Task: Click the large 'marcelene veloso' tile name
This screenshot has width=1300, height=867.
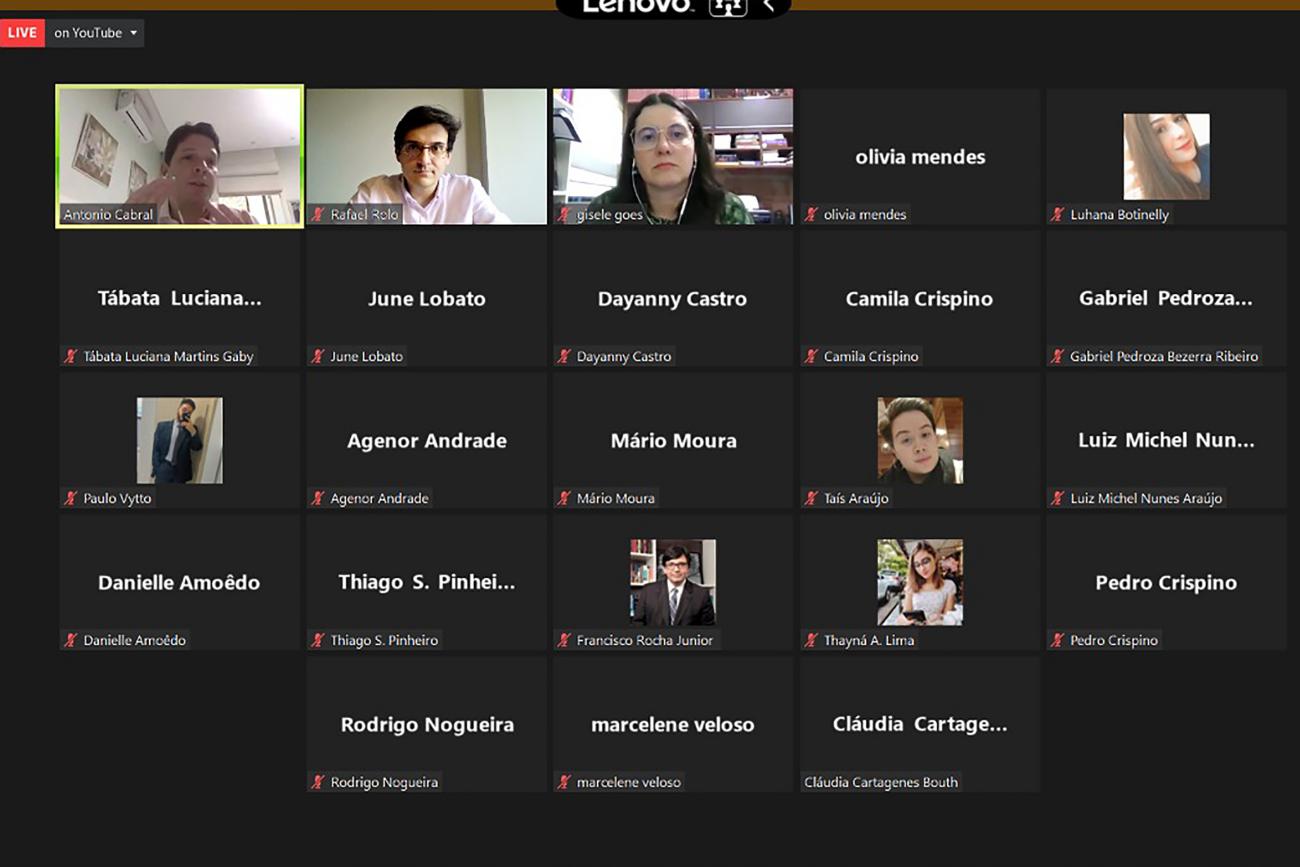Action: tap(673, 725)
